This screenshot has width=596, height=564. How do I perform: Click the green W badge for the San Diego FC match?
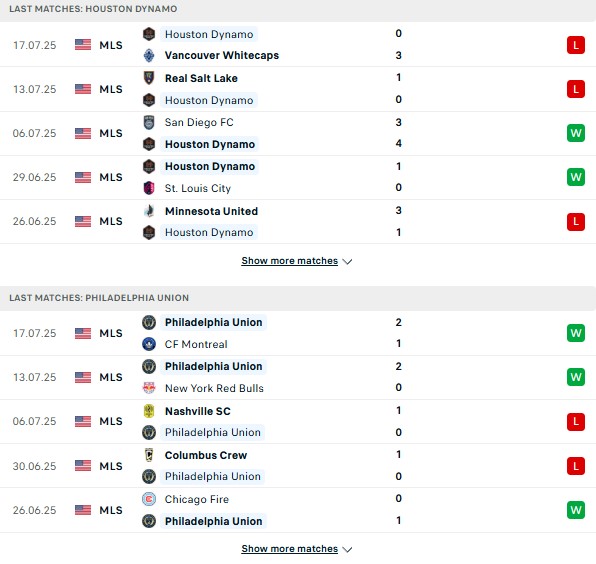[x=575, y=133]
